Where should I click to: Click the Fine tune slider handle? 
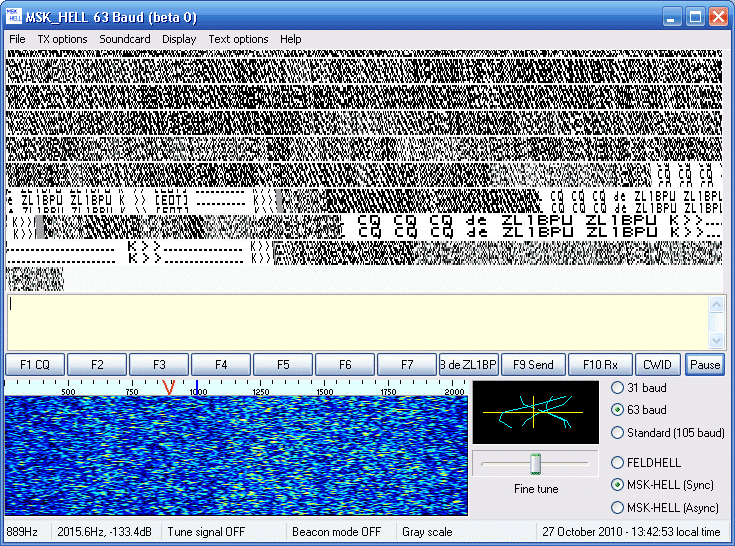click(x=535, y=464)
